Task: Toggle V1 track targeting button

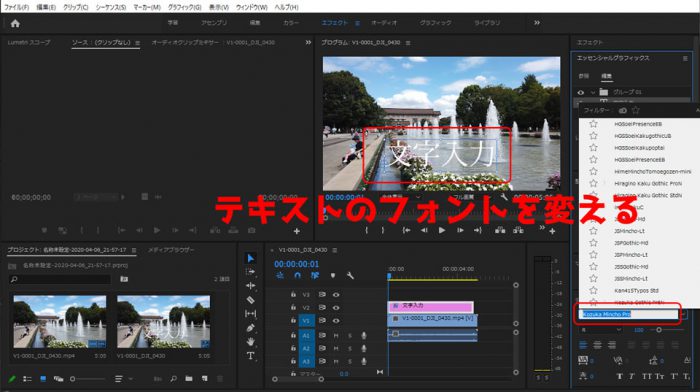Action: tap(306, 321)
